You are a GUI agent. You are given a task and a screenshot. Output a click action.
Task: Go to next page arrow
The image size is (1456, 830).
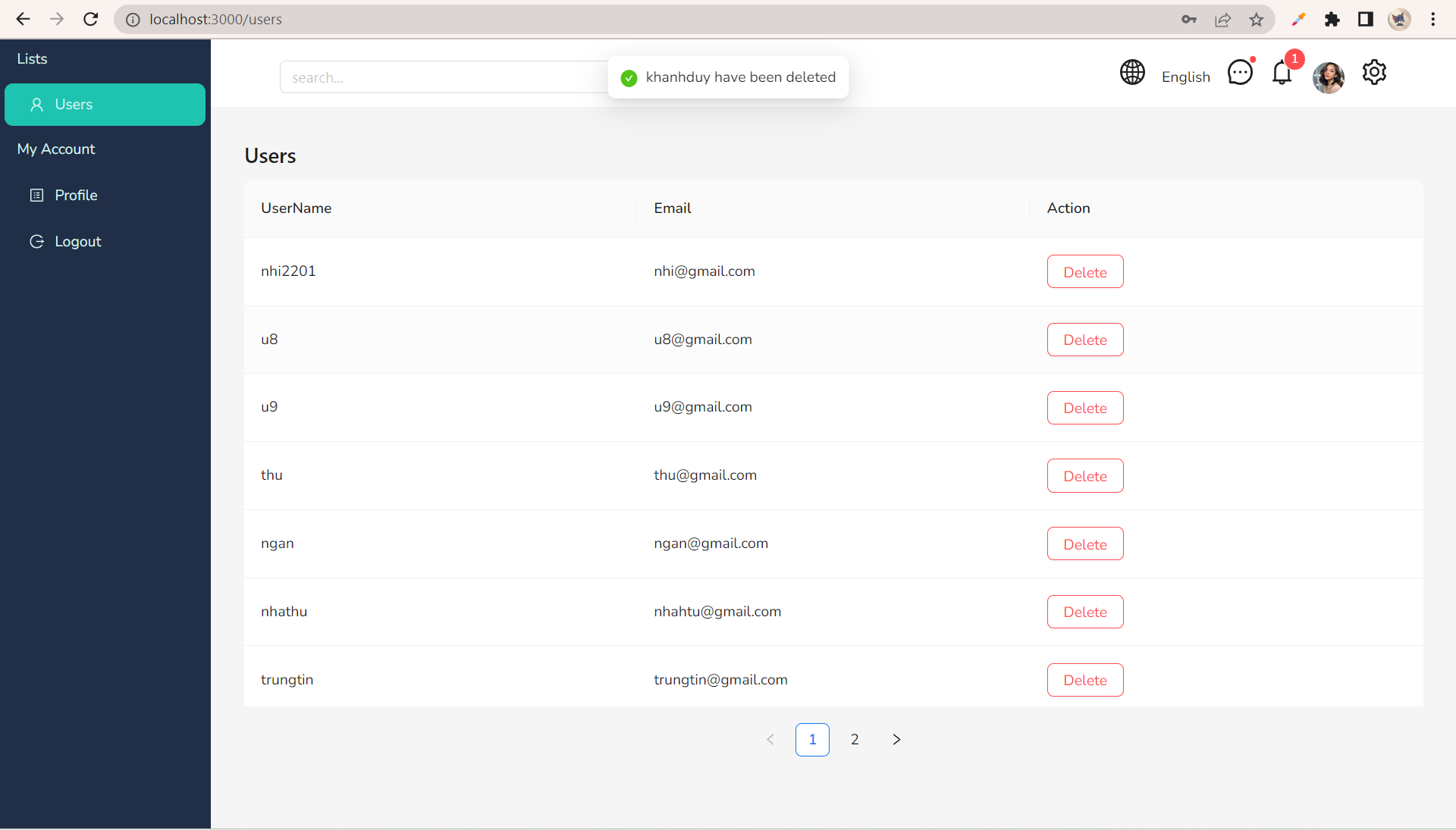[896, 739]
